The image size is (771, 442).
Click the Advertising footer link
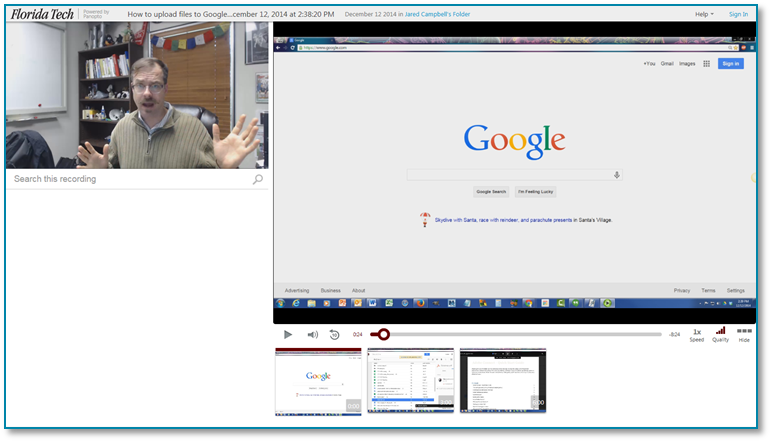297,291
